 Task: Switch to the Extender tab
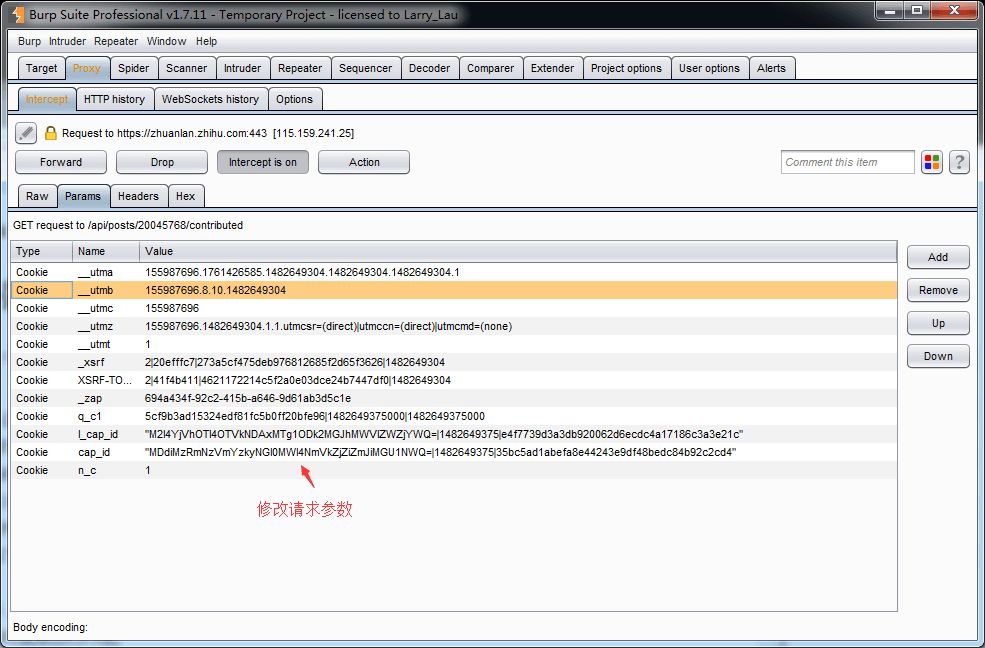(553, 68)
